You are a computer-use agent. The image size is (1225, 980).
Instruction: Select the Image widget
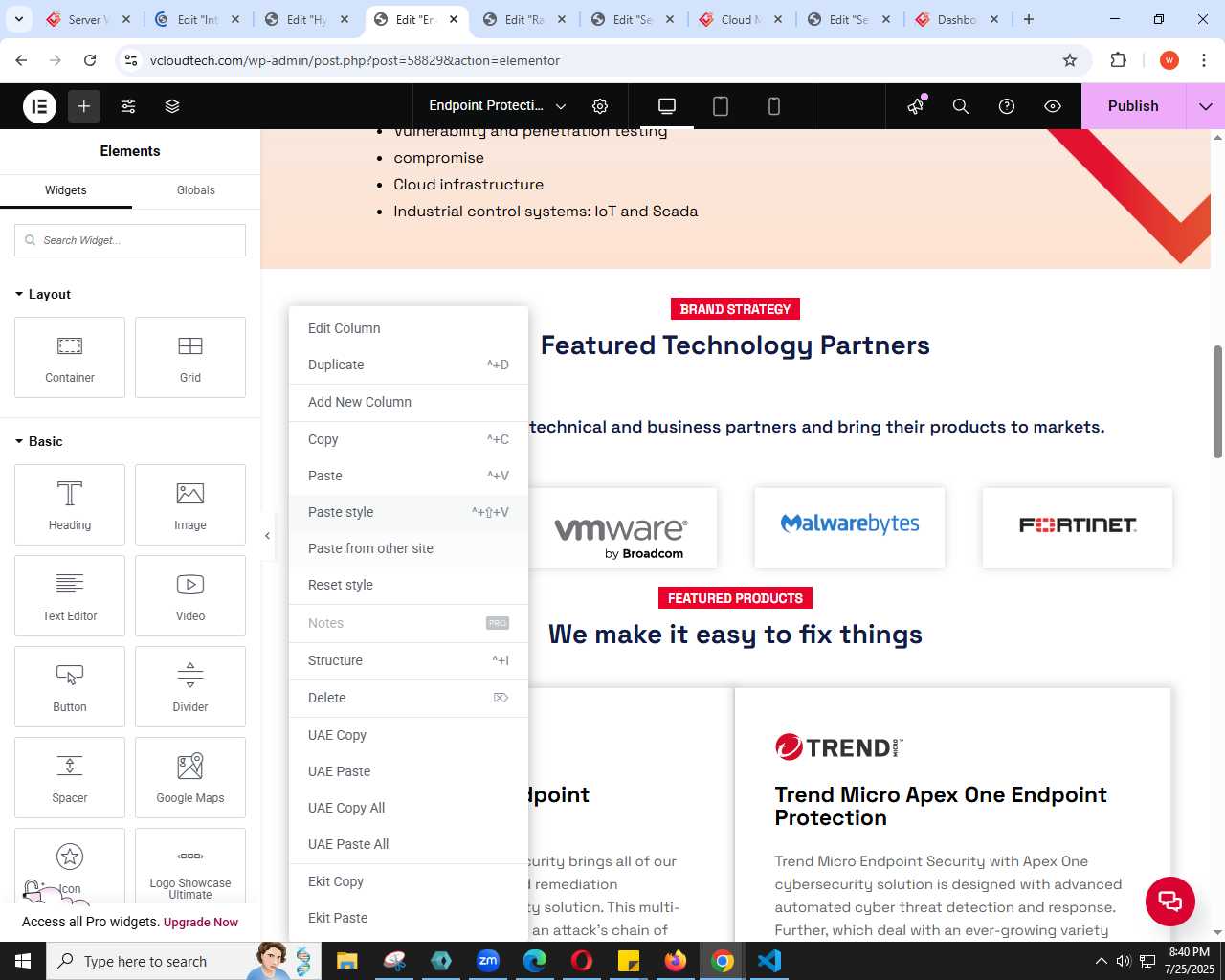click(190, 505)
